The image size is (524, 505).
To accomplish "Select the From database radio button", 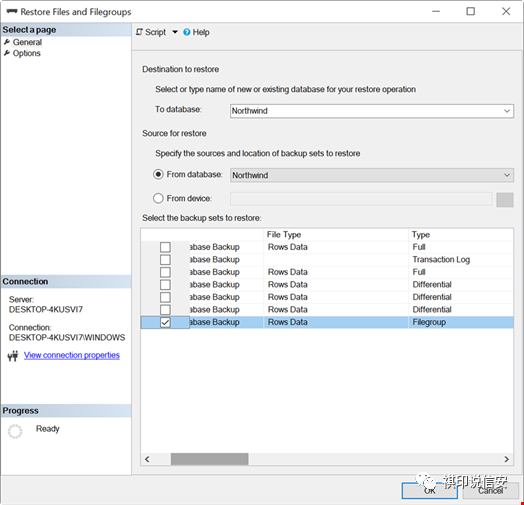I will [x=158, y=174].
